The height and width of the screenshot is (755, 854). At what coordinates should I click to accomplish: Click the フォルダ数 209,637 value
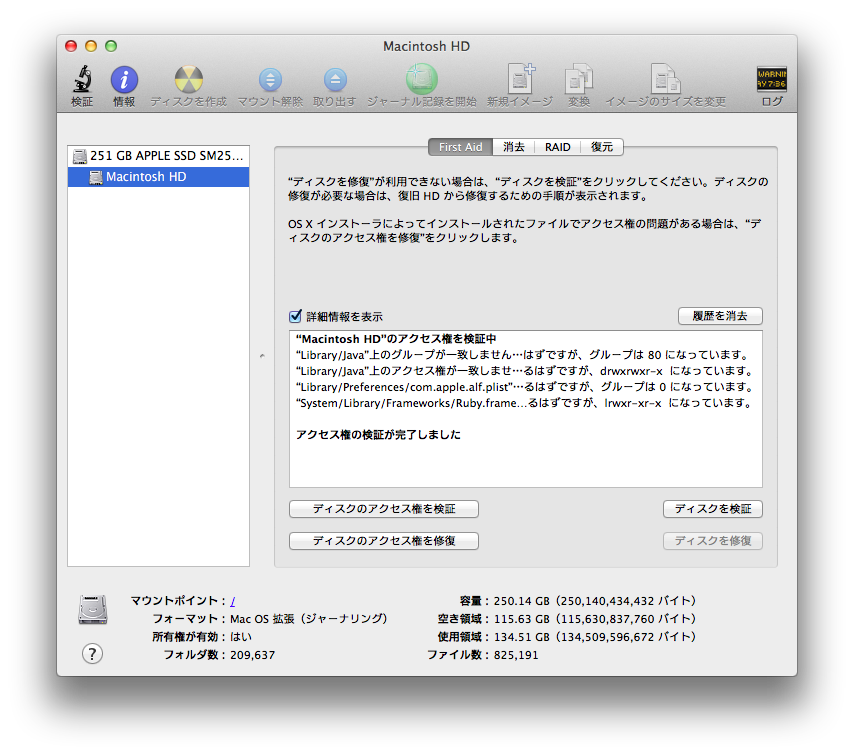click(253, 655)
